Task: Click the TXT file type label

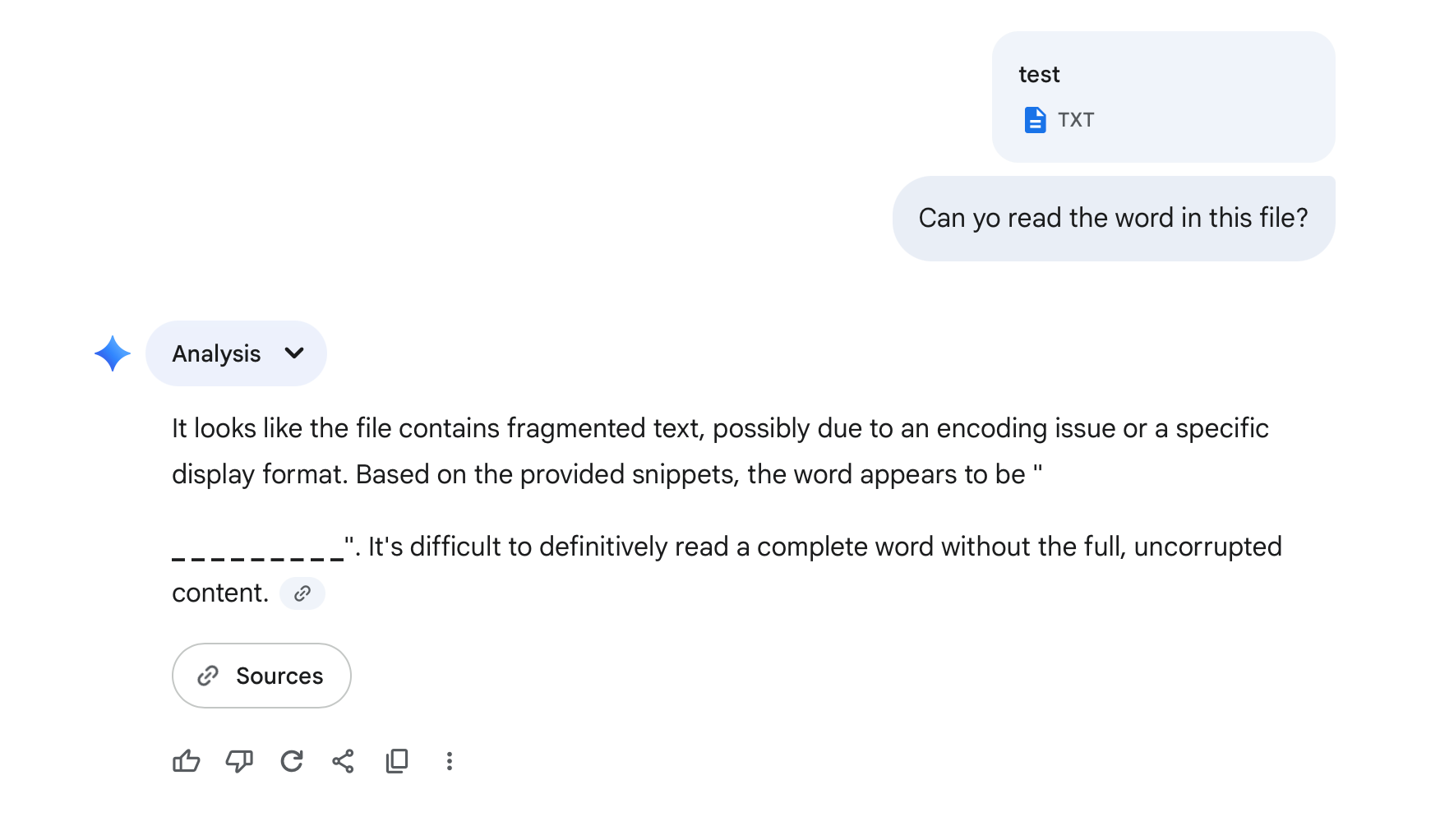Action: click(1076, 120)
